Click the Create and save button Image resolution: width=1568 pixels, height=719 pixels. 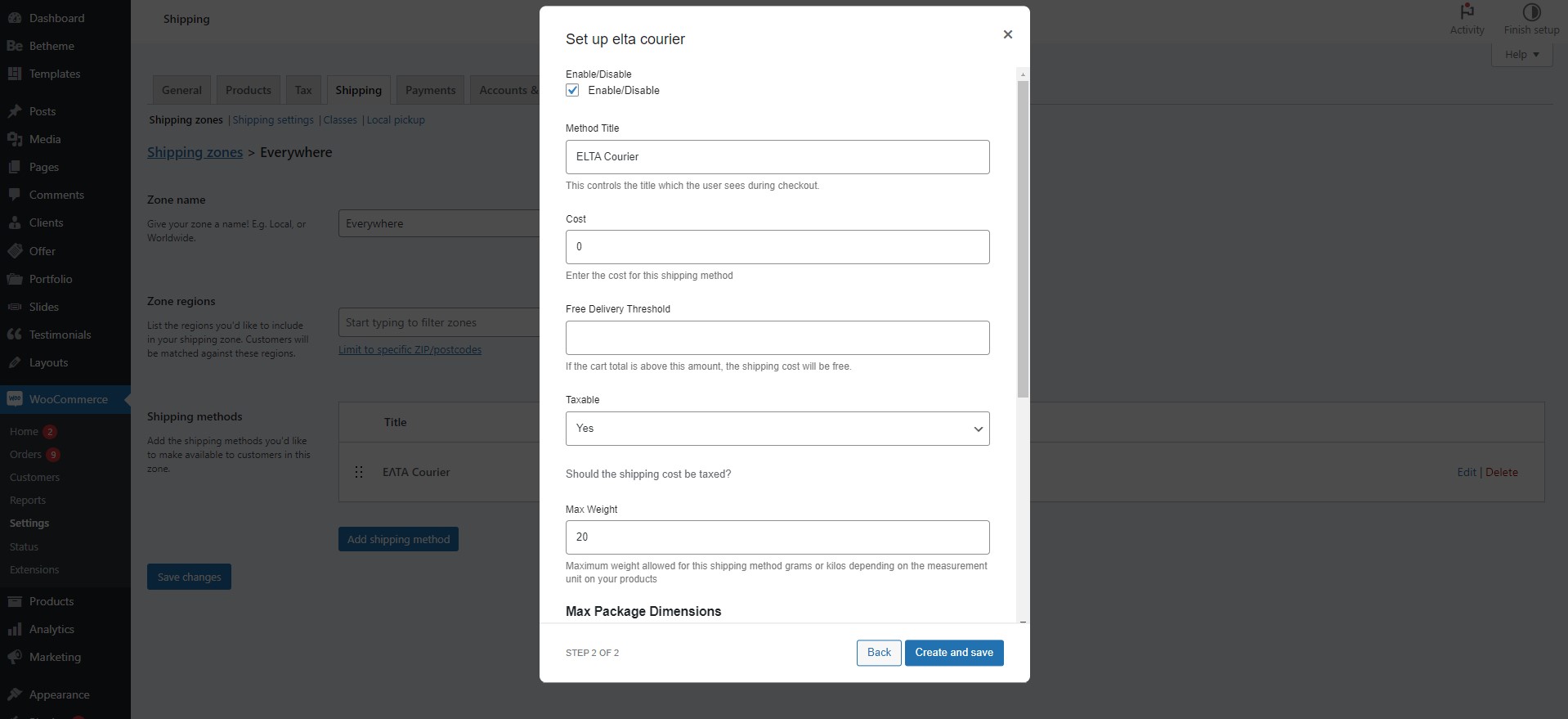pyautogui.click(x=953, y=653)
